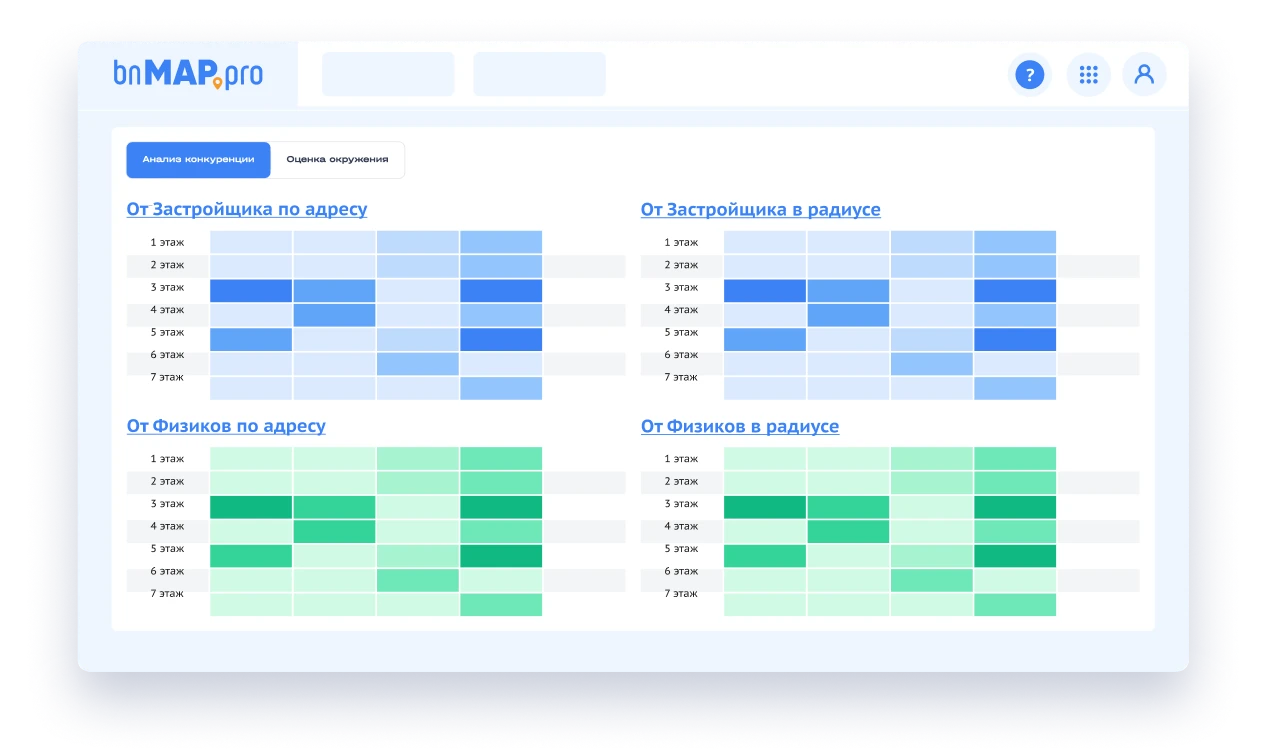Select the 4 этаж second cell in От Застройщика в радиусе
Screen dimensions: 1268x756
848,315
